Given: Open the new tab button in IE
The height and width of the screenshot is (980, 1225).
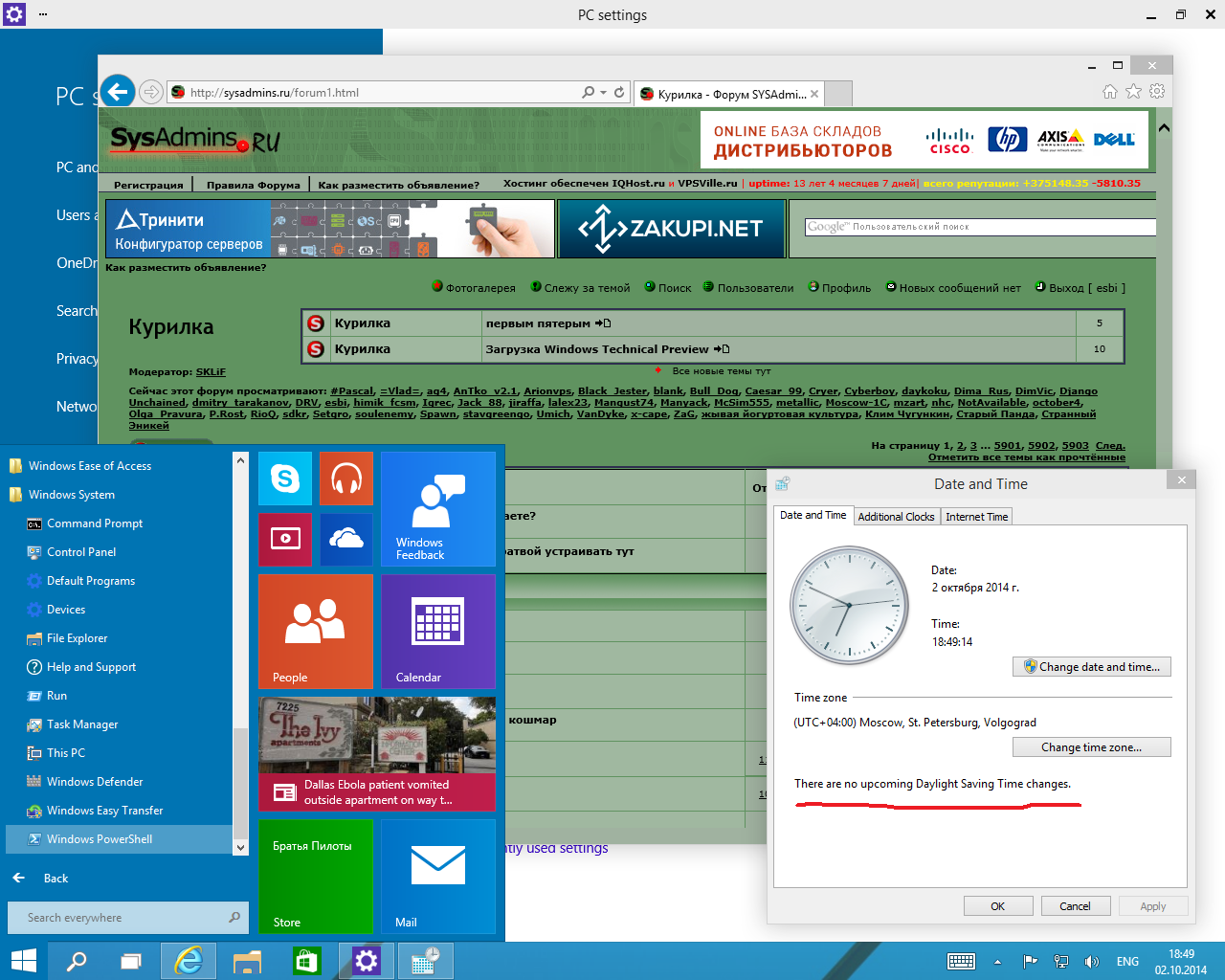Looking at the screenshot, I should pyautogui.click(x=838, y=94).
